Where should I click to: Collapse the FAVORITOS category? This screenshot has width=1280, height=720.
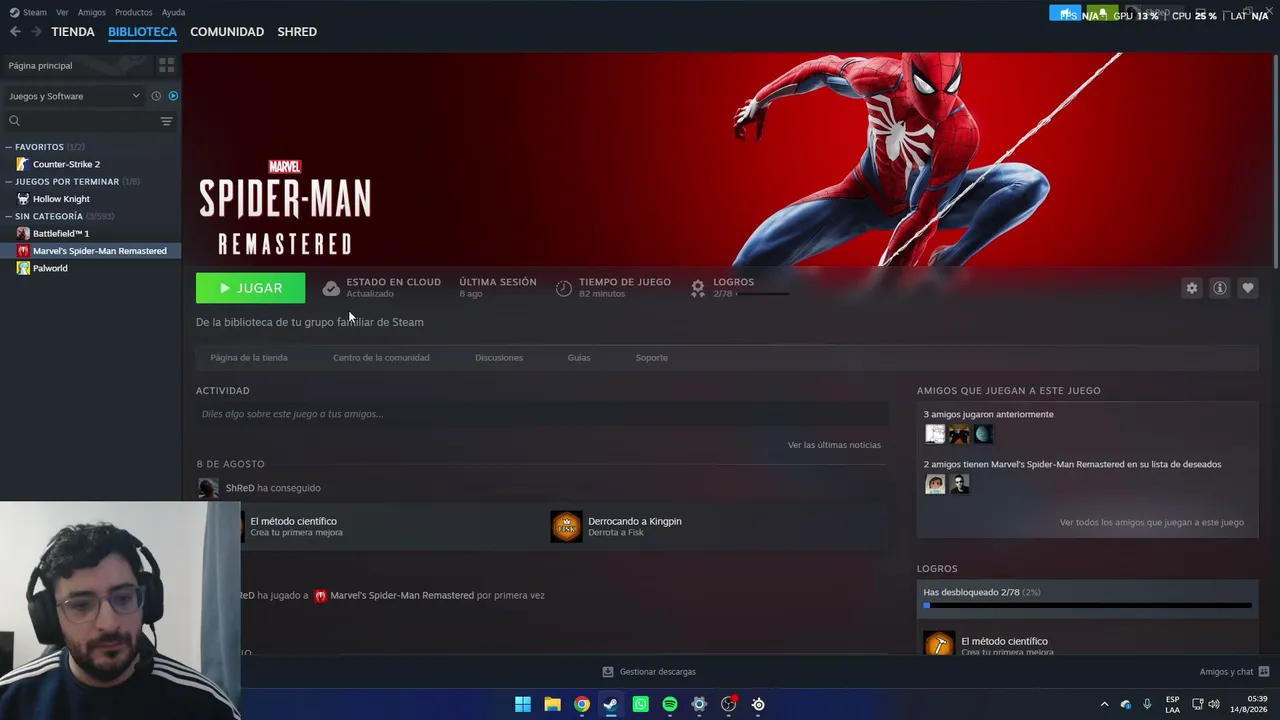click(x=10, y=147)
